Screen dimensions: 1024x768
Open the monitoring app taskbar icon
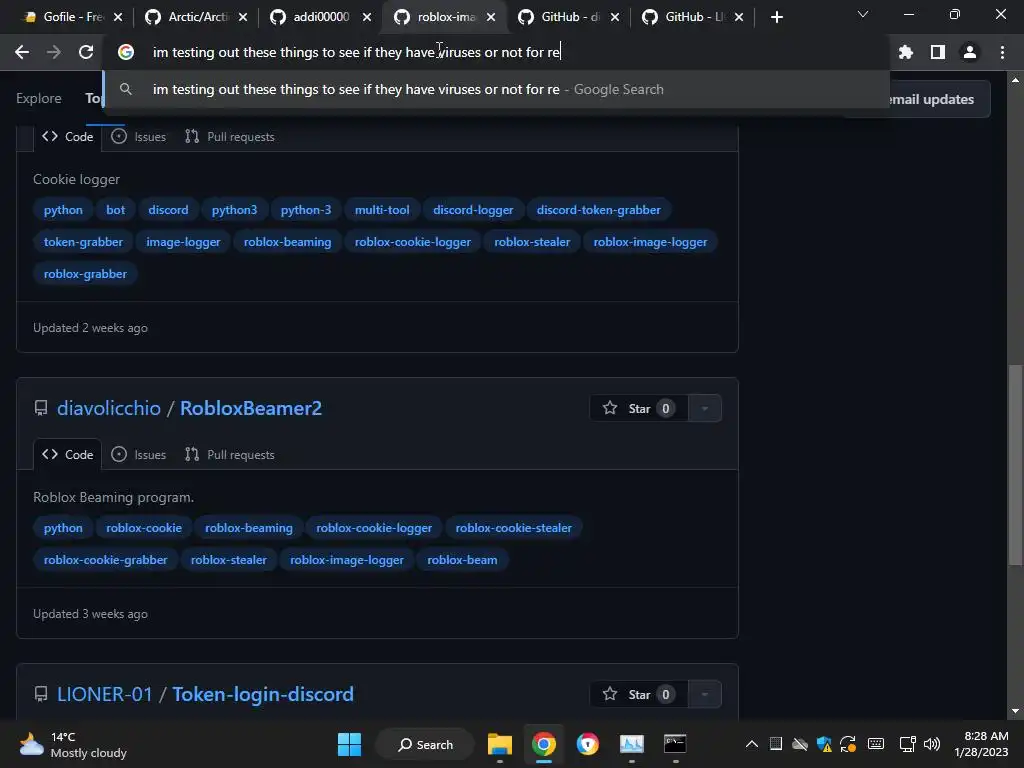(632, 744)
